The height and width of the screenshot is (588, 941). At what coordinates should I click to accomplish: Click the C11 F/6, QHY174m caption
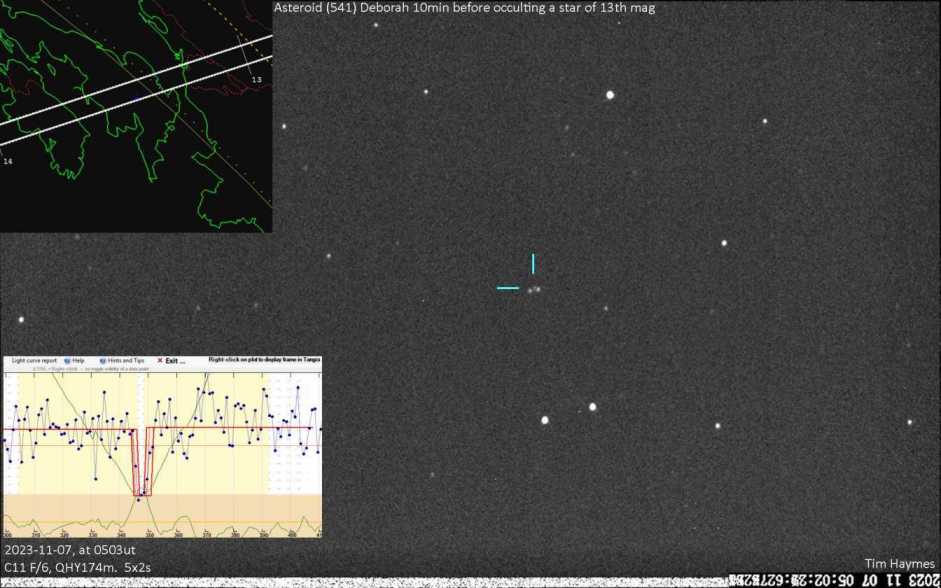click(x=77, y=567)
